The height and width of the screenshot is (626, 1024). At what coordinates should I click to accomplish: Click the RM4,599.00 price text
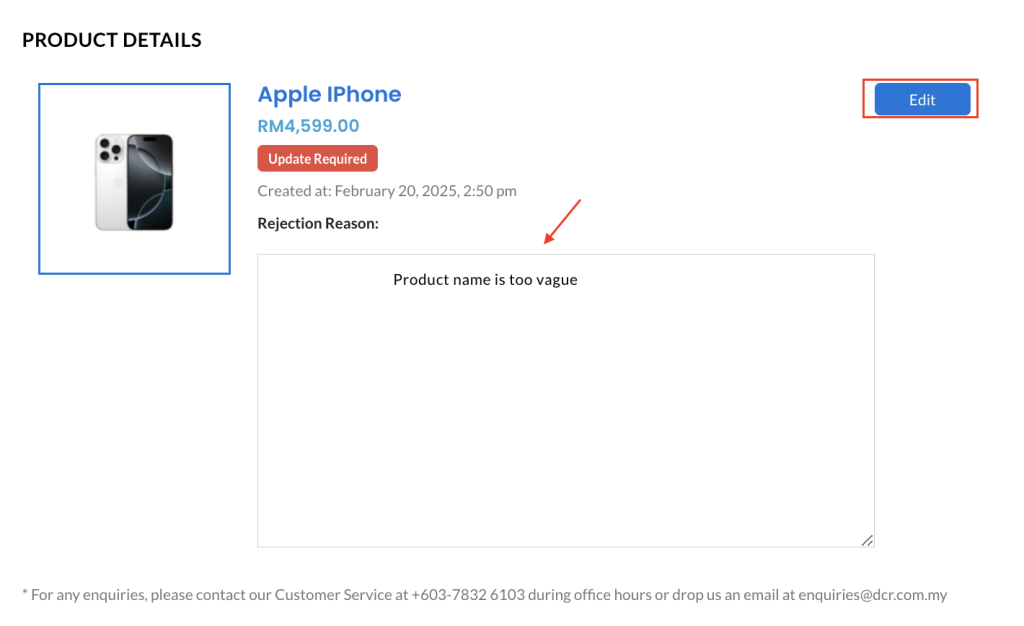coord(308,126)
